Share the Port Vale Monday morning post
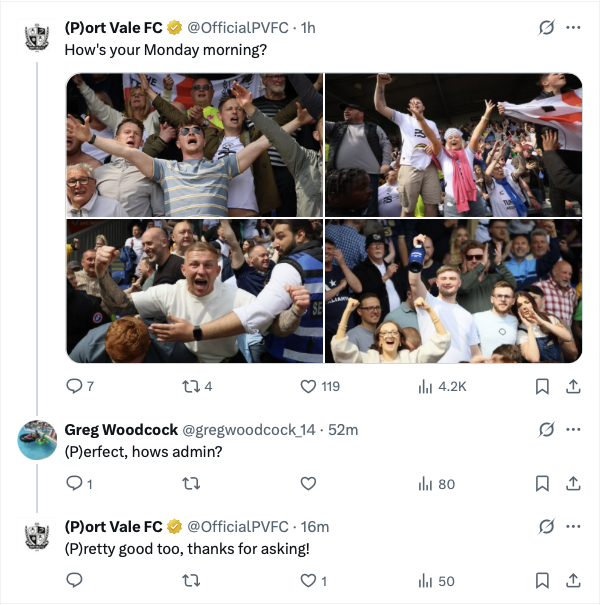601x605 pixels. pyautogui.click(x=573, y=386)
